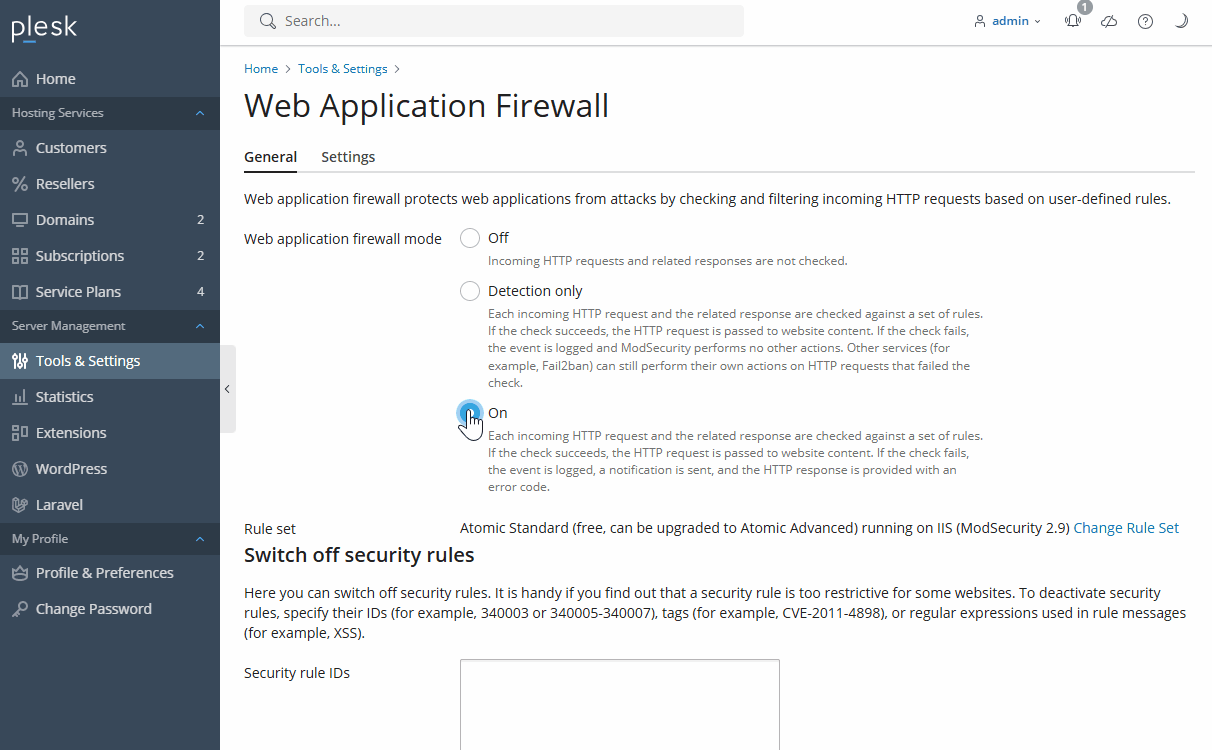Click the admin user icon
Image resolution: width=1212 pixels, height=750 pixels.
tap(980, 21)
